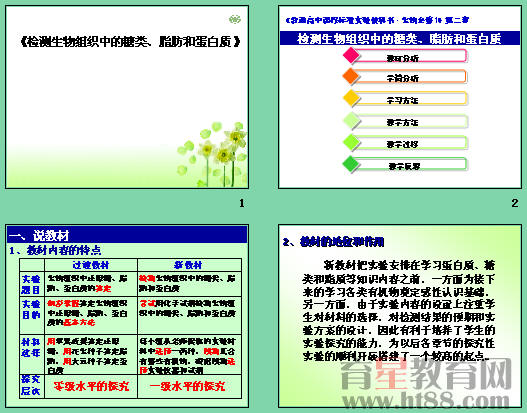The width and height of the screenshot is (527, 413).
Task: Click the 一、说教材 header bar
Action: click(127, 235)
